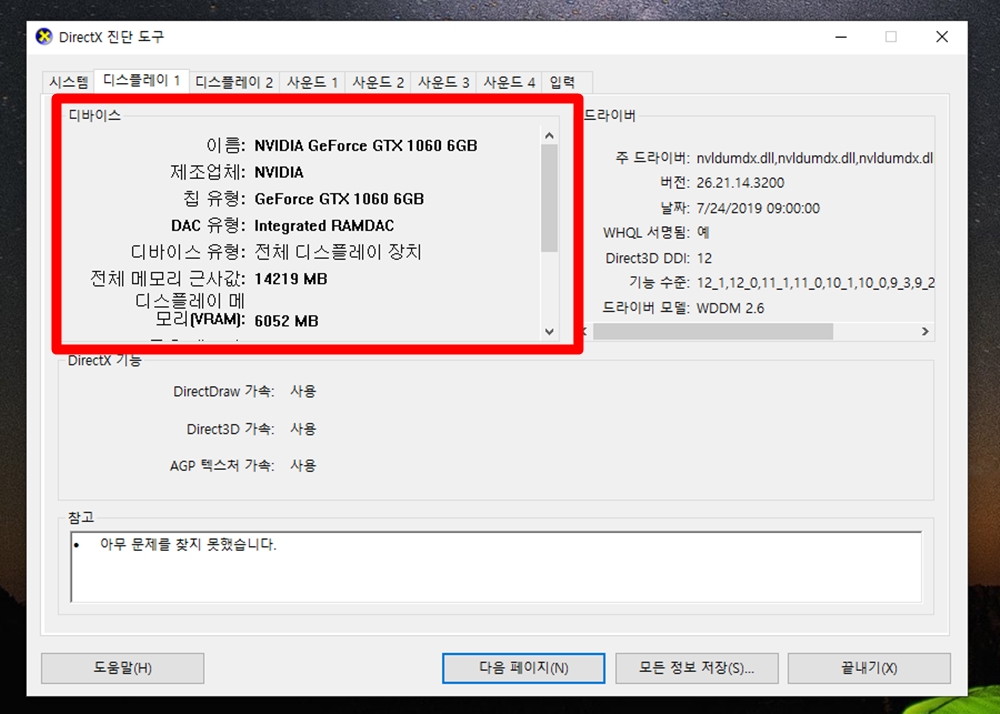Click the WDDM 2.6 driver model value
The width and height of the screenshot is (1000, 714).
click(730, 309)
